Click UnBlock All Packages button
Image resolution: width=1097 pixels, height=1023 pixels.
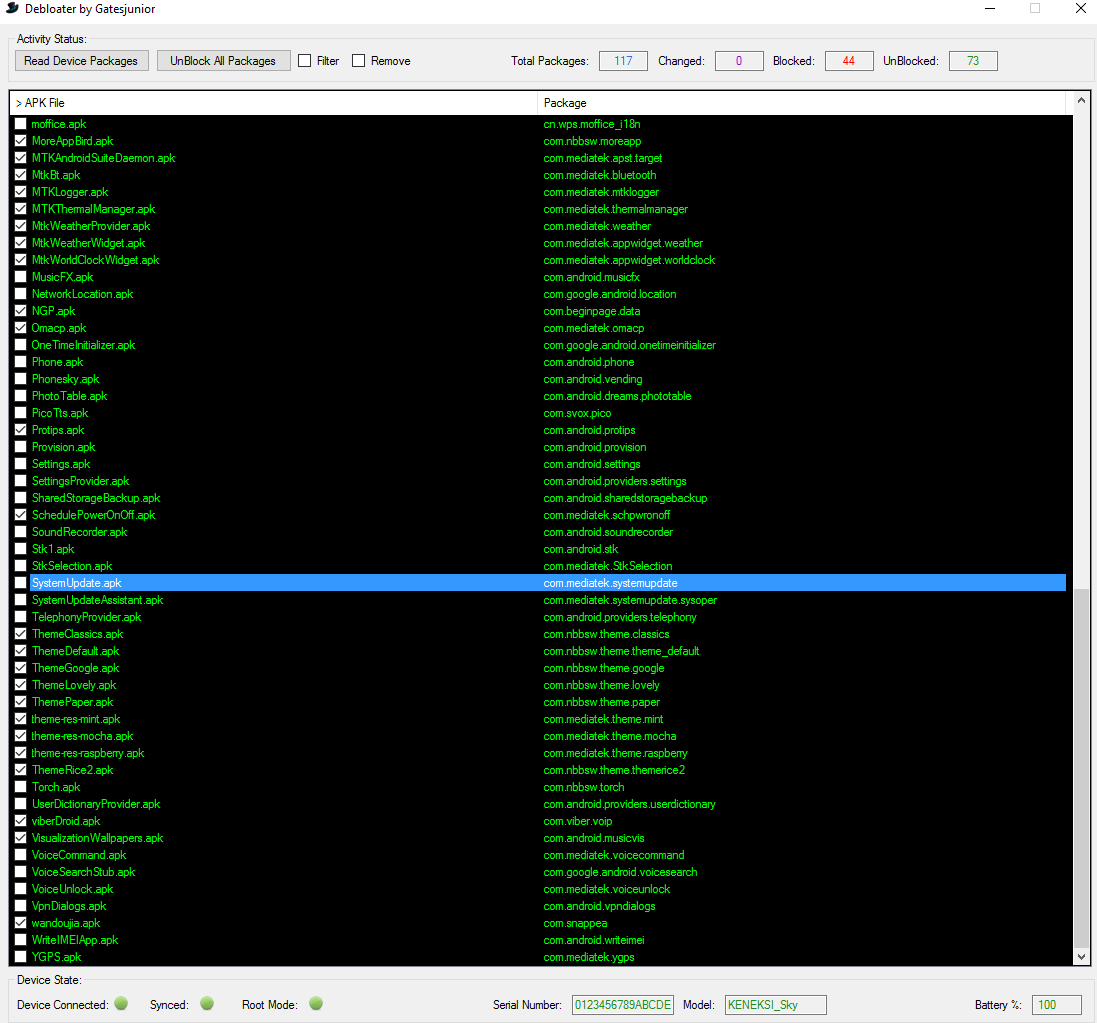point(223,61)
